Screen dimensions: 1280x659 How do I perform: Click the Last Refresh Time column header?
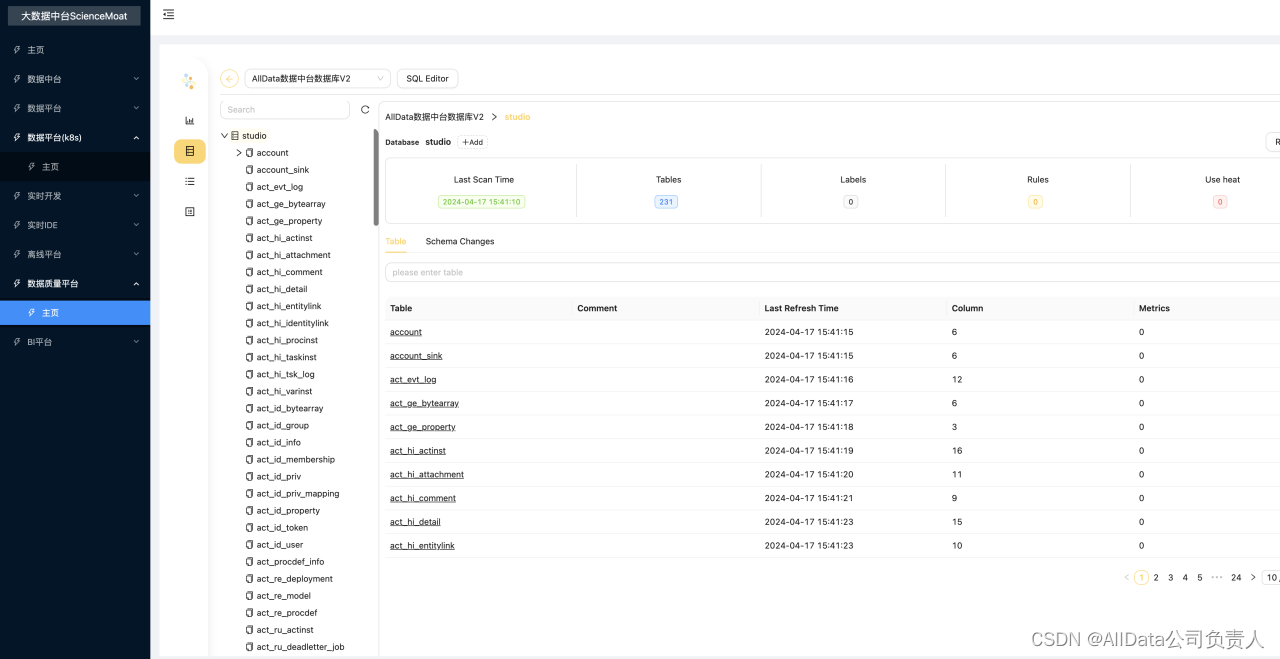(801, 308)
